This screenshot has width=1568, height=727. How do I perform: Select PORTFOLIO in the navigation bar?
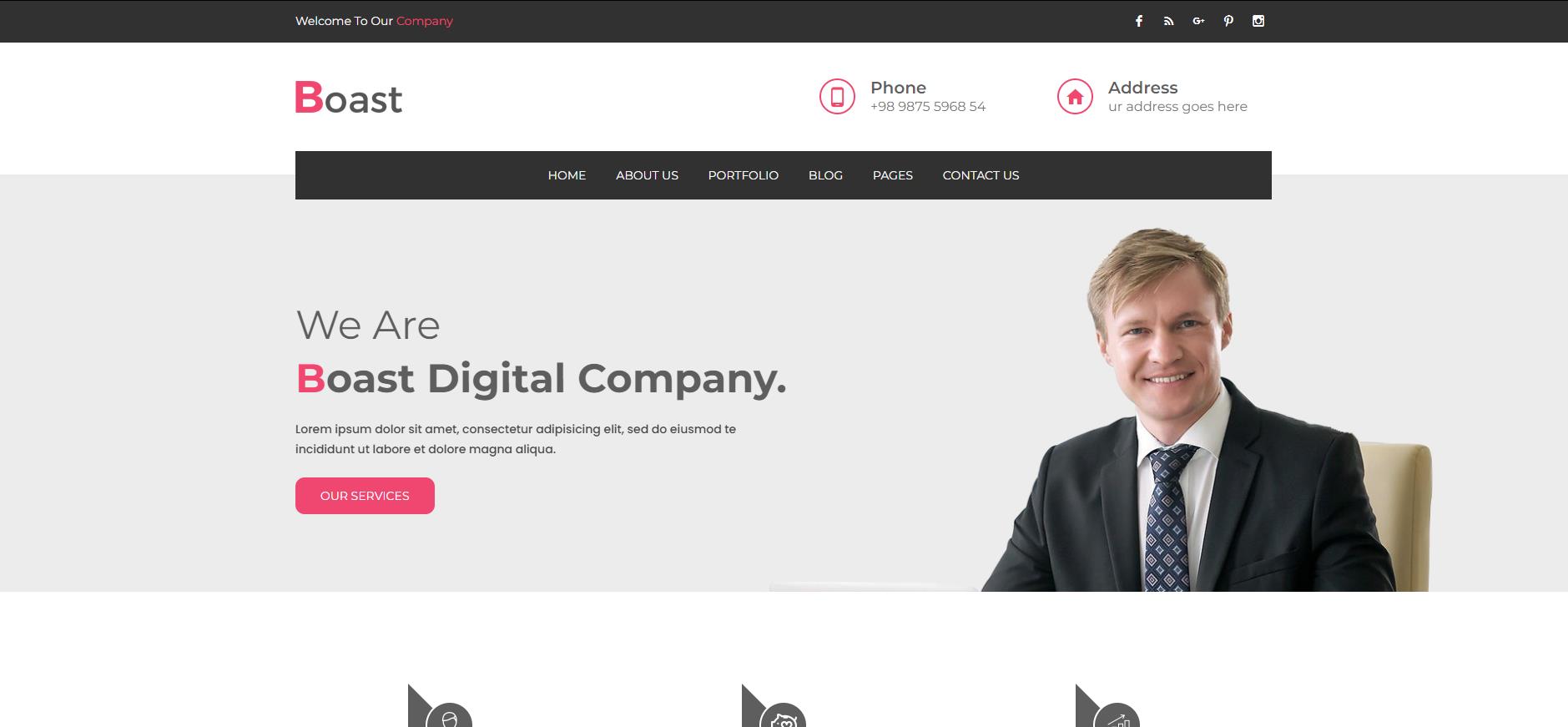pyautogui.click(x=743, y=175)
